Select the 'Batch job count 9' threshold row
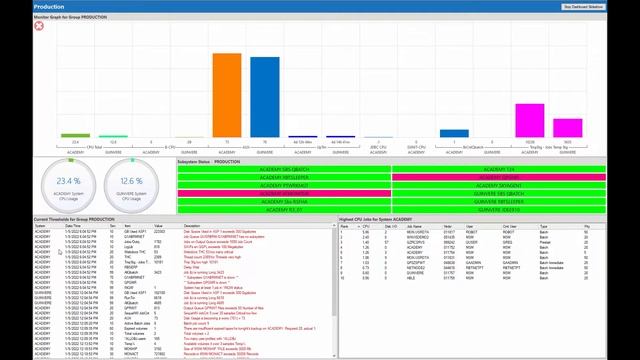 [x=183, y=323]
